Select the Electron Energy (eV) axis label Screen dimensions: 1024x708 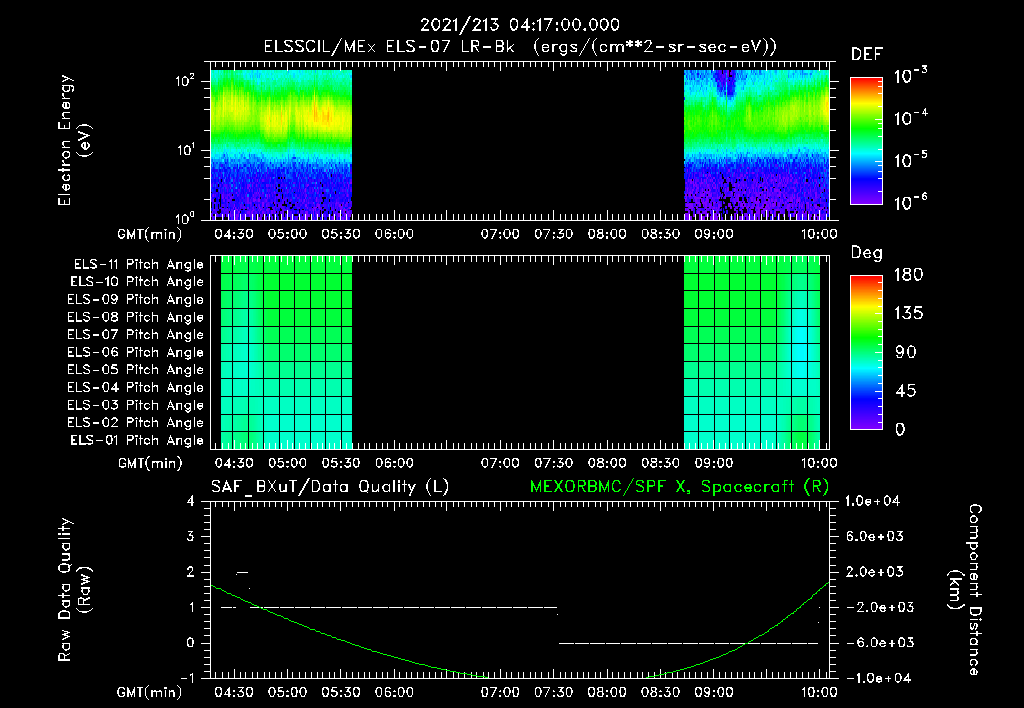point(74,140)
